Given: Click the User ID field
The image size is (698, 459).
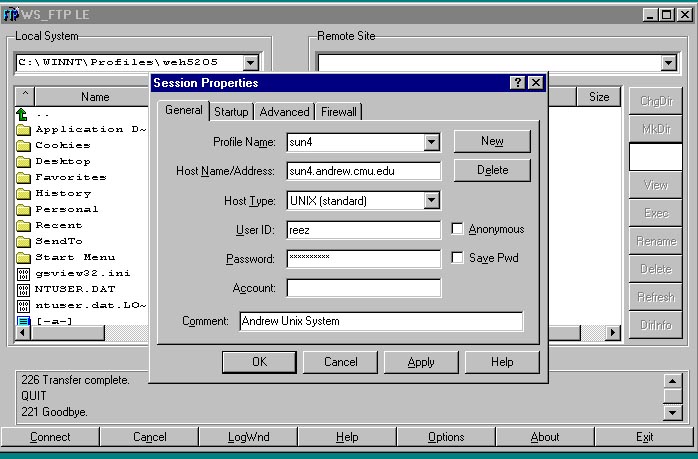Looking at the screenshot, I should (364, 230).
